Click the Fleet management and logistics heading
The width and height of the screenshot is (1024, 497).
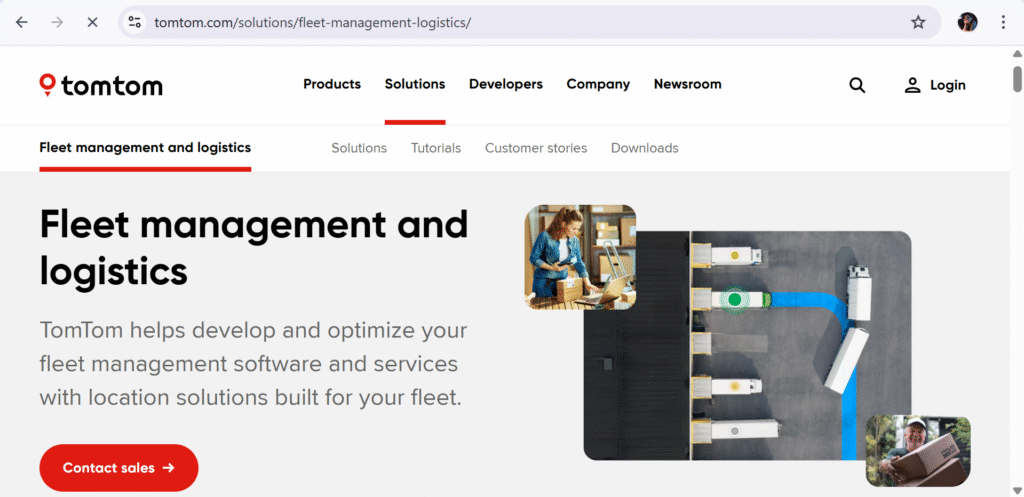point(253,248)
